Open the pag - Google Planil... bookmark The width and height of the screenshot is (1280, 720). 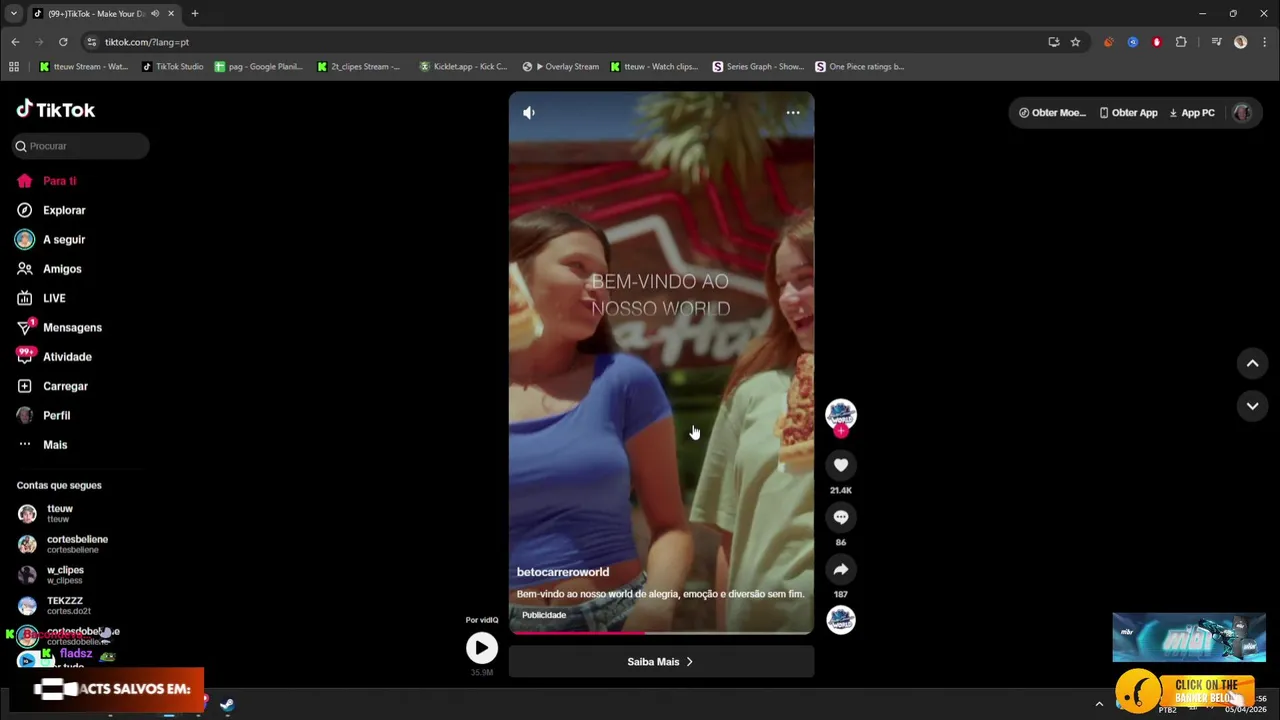(258, 67)
